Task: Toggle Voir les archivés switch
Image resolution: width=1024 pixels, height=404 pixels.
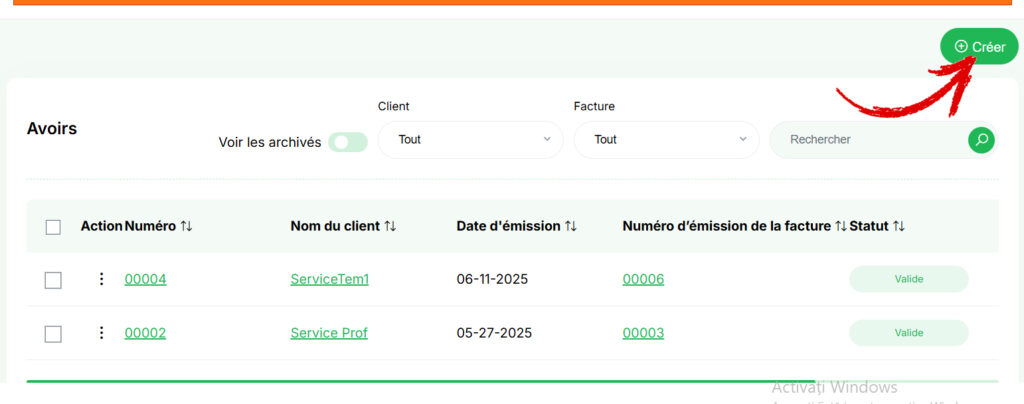Action: pos(347,142)
